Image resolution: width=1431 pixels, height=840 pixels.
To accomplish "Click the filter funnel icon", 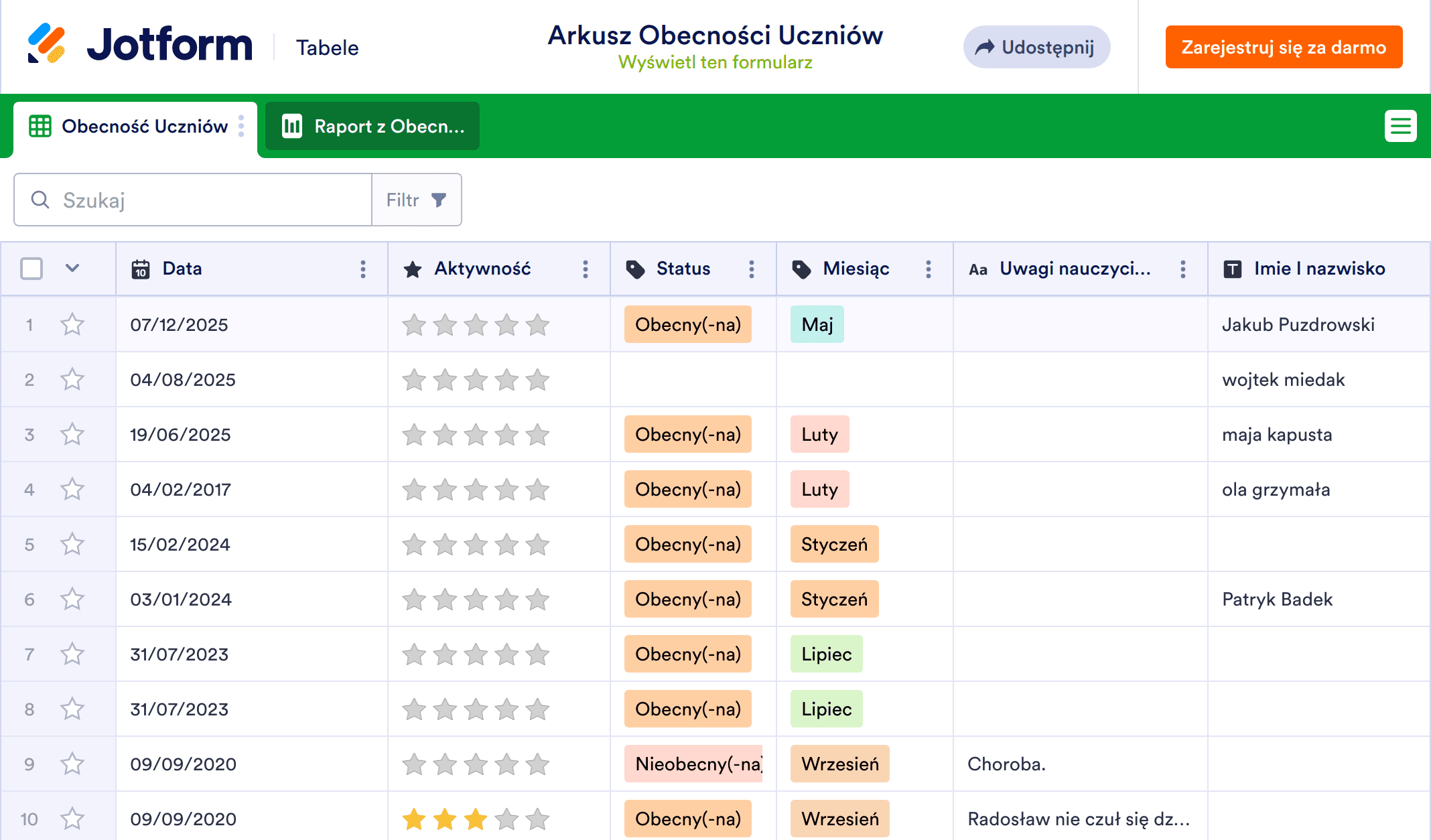I will pos(439,200).
